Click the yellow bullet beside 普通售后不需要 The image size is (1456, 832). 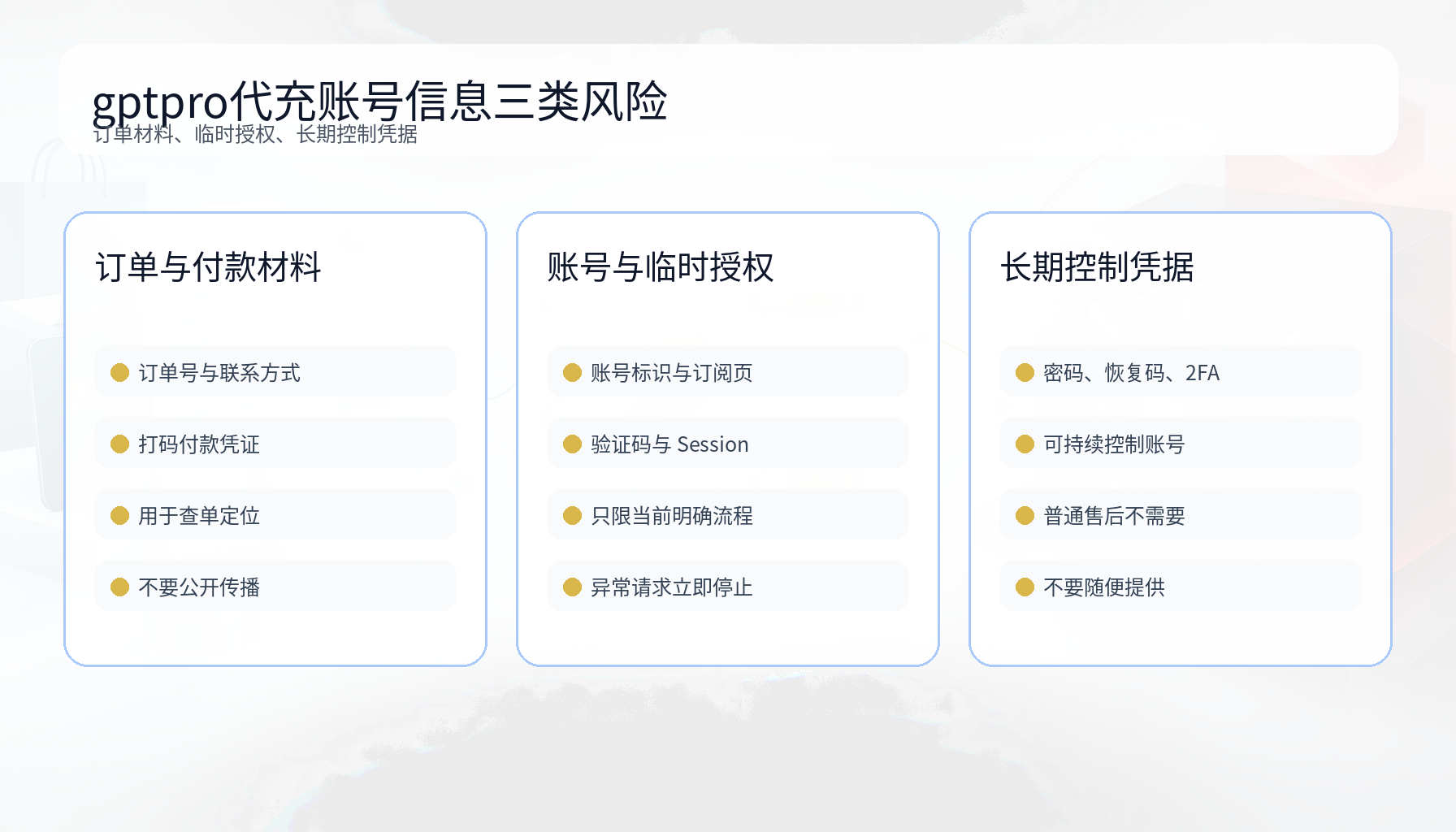click(x=1025, y=515)
